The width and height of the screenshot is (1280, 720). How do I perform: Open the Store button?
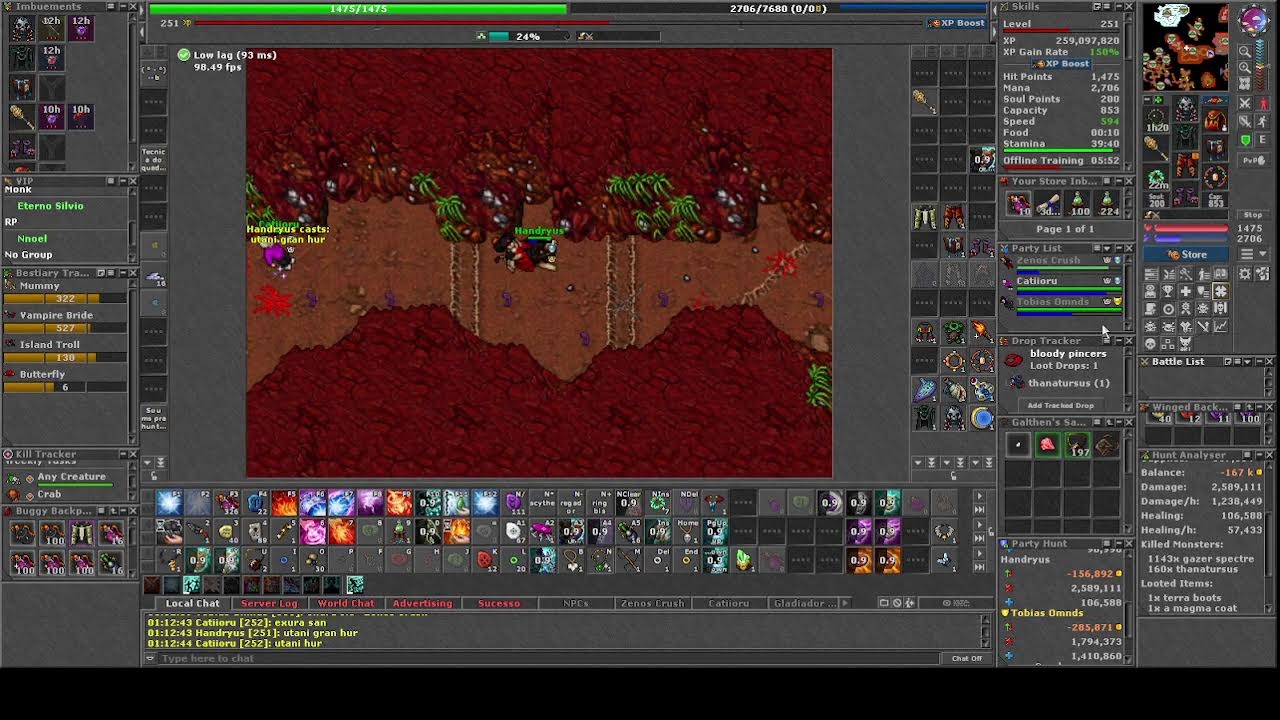[1187, 255]
